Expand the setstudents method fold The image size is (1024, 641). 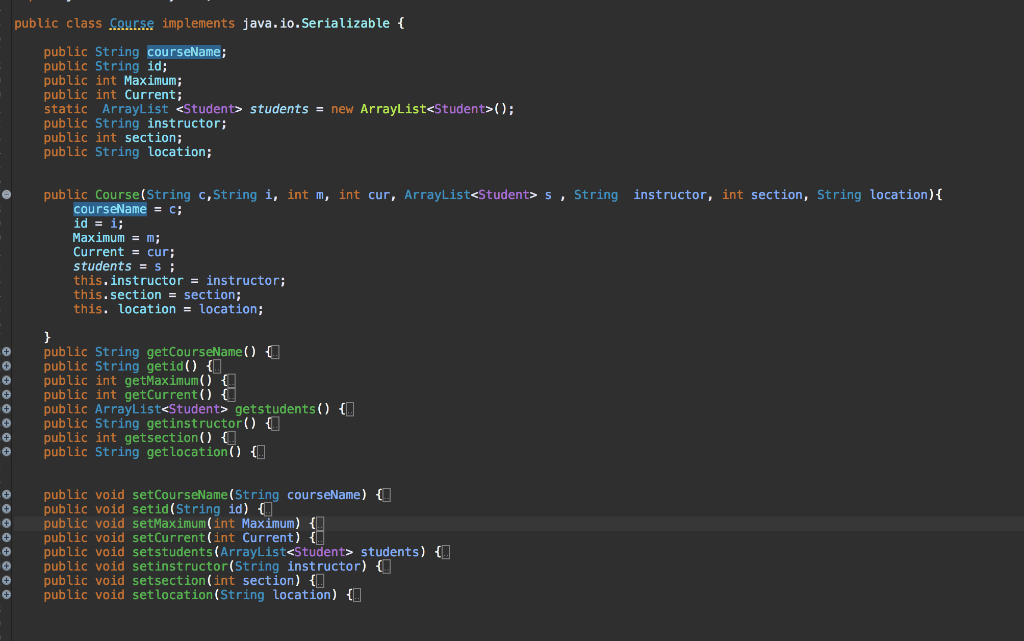point(6,552)
